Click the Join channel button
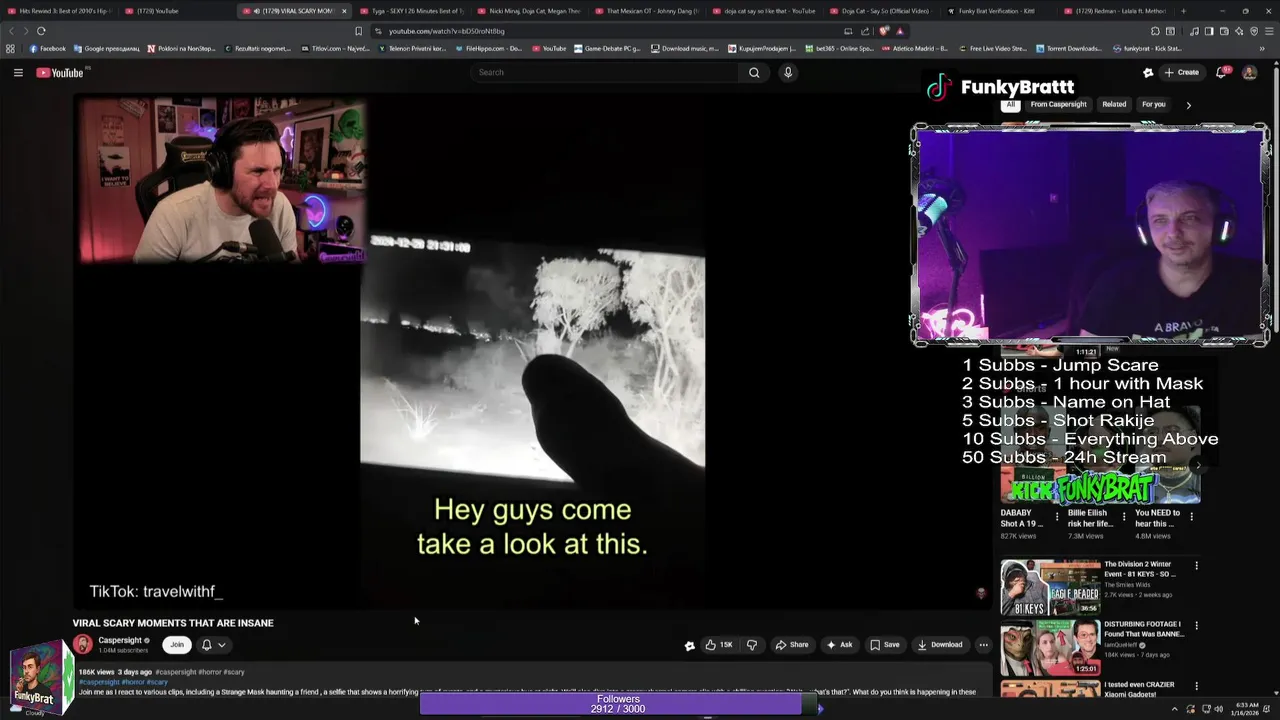1280x720 pixels. pyautogui.click(x=177, y=645)
